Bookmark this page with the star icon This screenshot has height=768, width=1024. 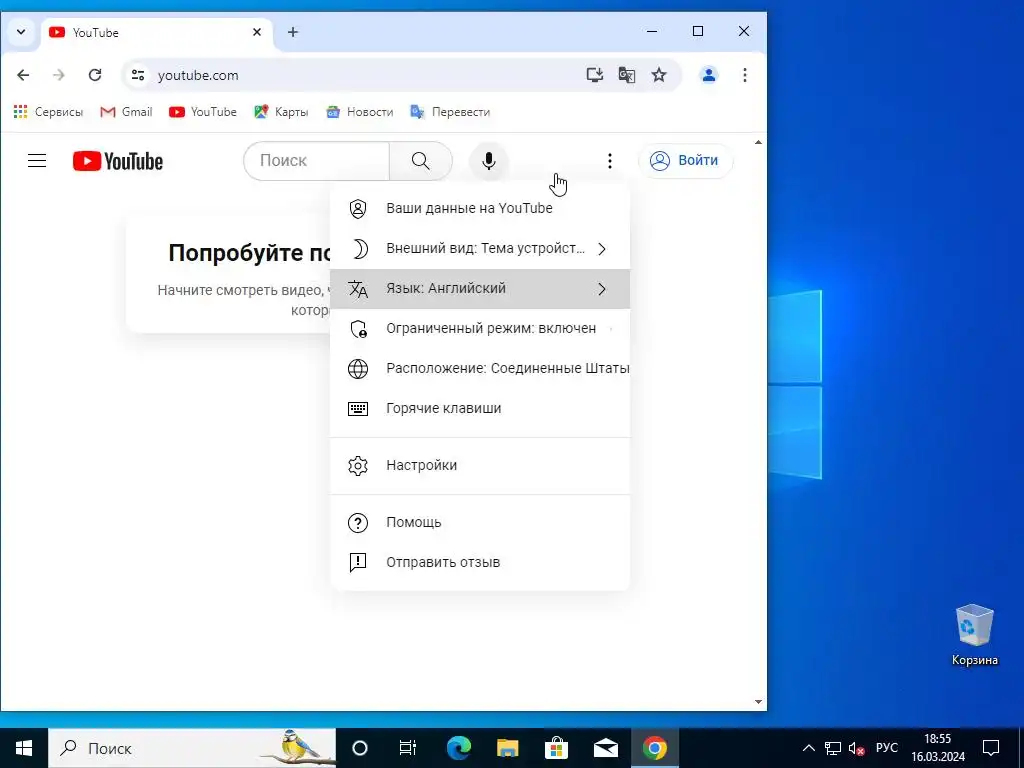coord(659,75)
